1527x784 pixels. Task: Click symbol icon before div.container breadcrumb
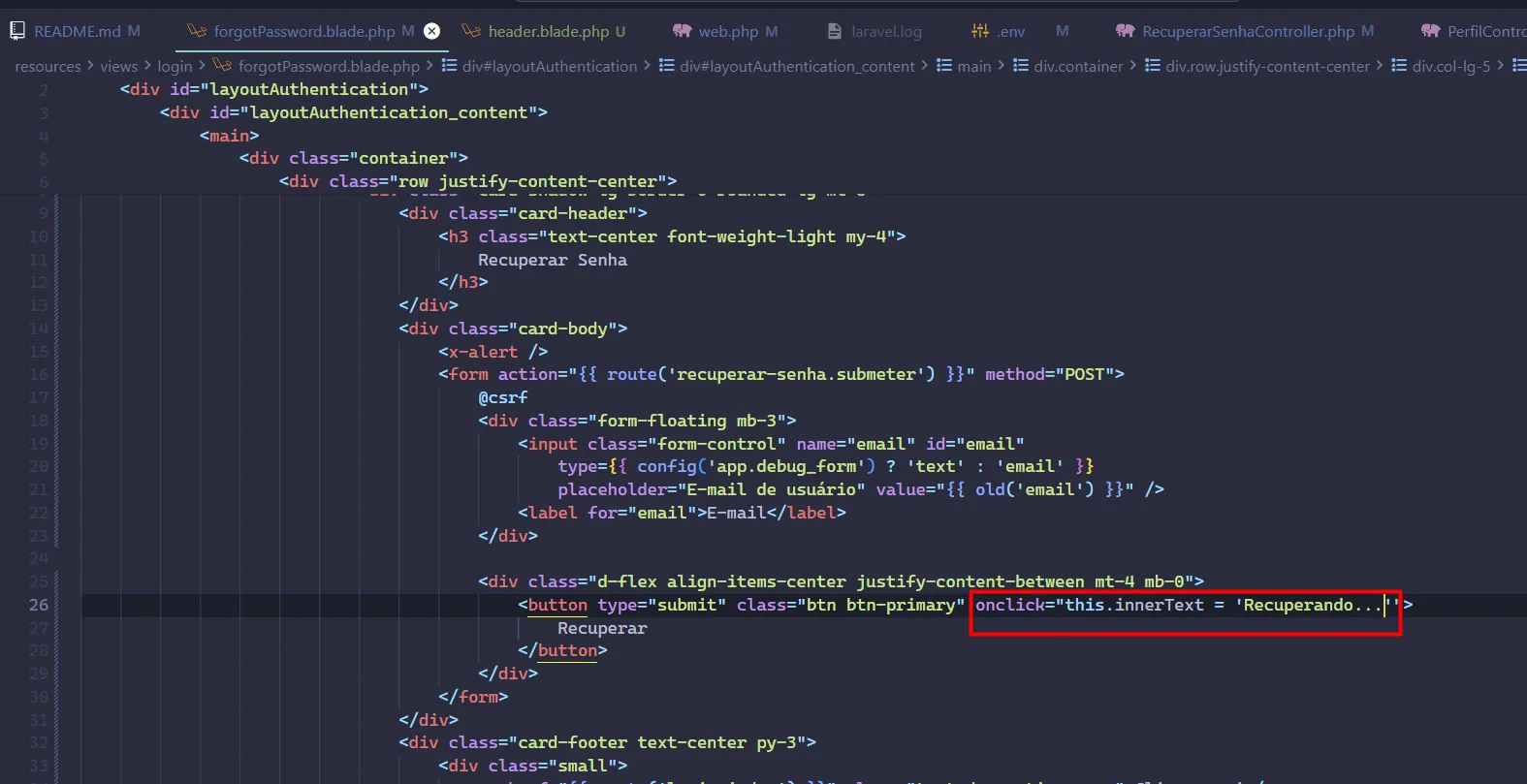point(1021,66)
